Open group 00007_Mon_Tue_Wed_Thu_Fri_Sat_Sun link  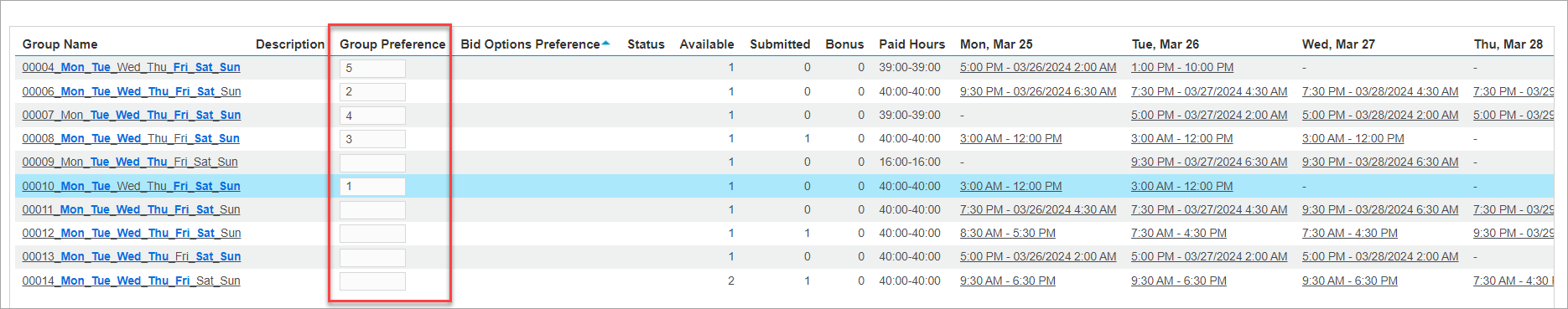131,115
